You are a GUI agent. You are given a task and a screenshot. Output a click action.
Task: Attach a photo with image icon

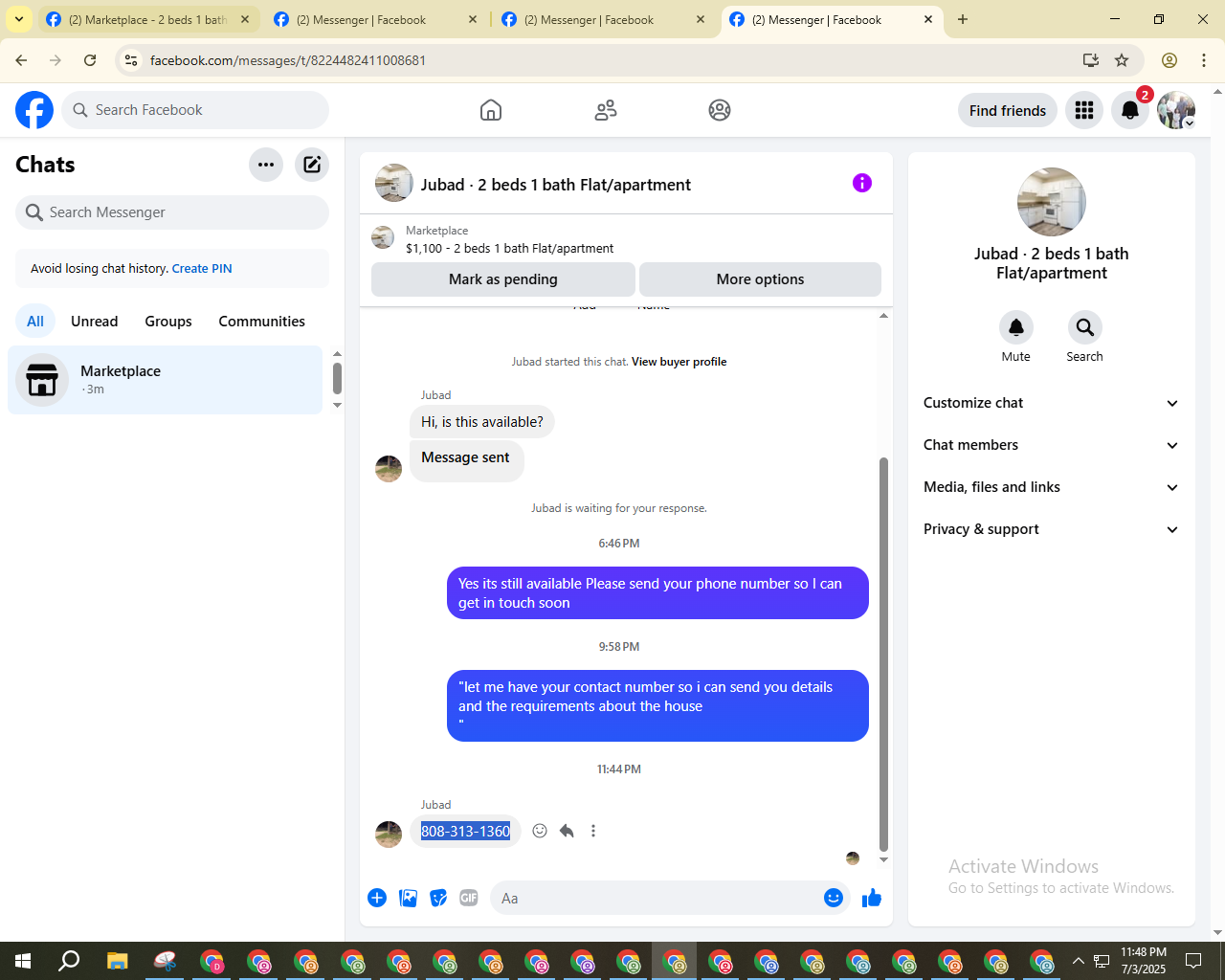coord(408,898)
